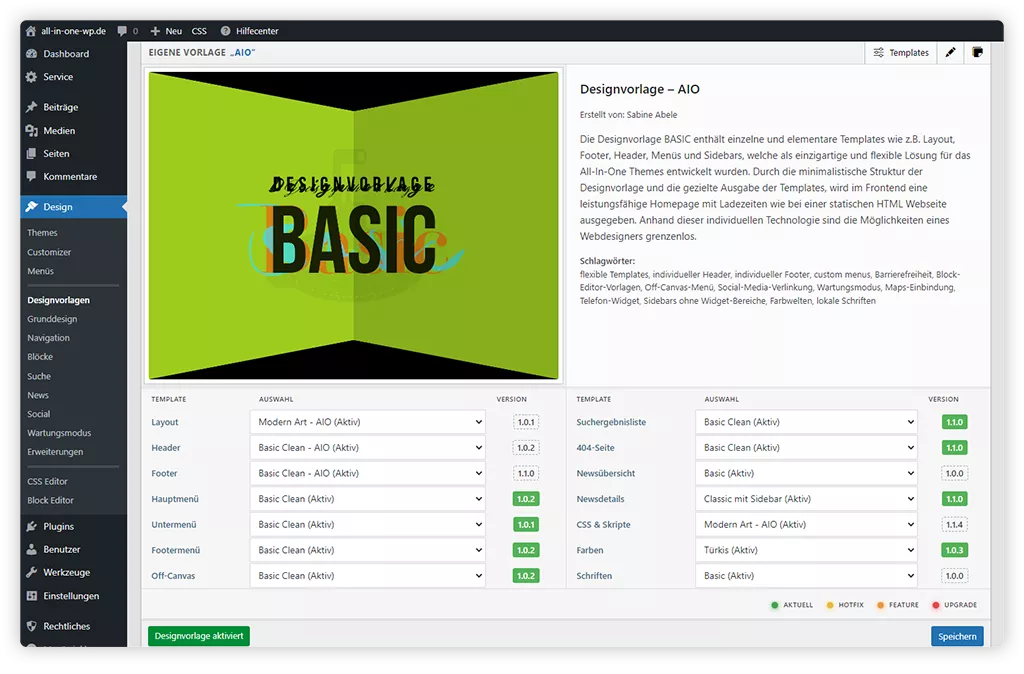
Task: Expand the Farben selection dropdown
Action: [x=806, y=550]
